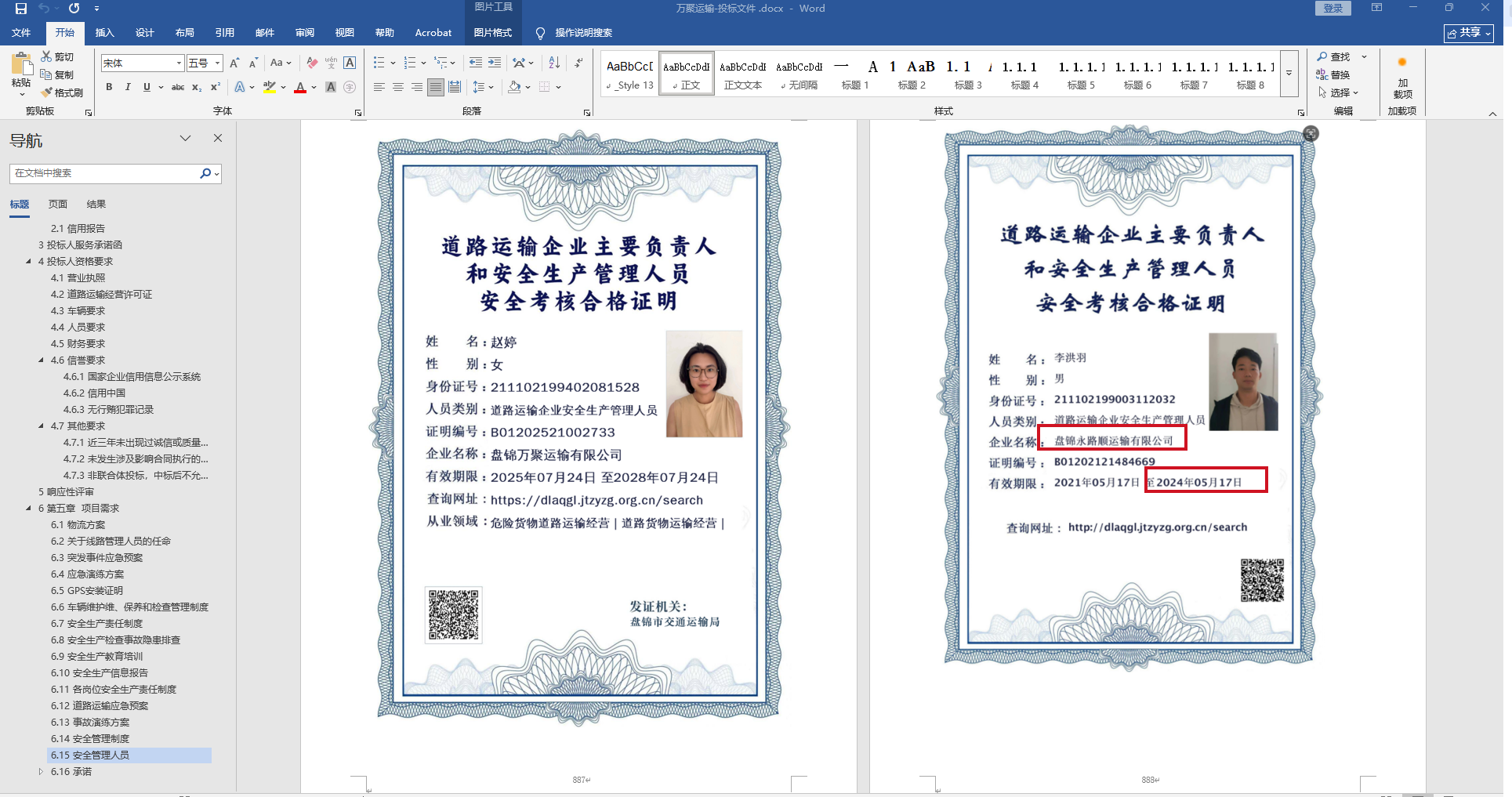Switch to the 布局 (Layout) ribbon tab
Image resolution: width=1512 pixels, height=797 pixels.
coord(185,33)
